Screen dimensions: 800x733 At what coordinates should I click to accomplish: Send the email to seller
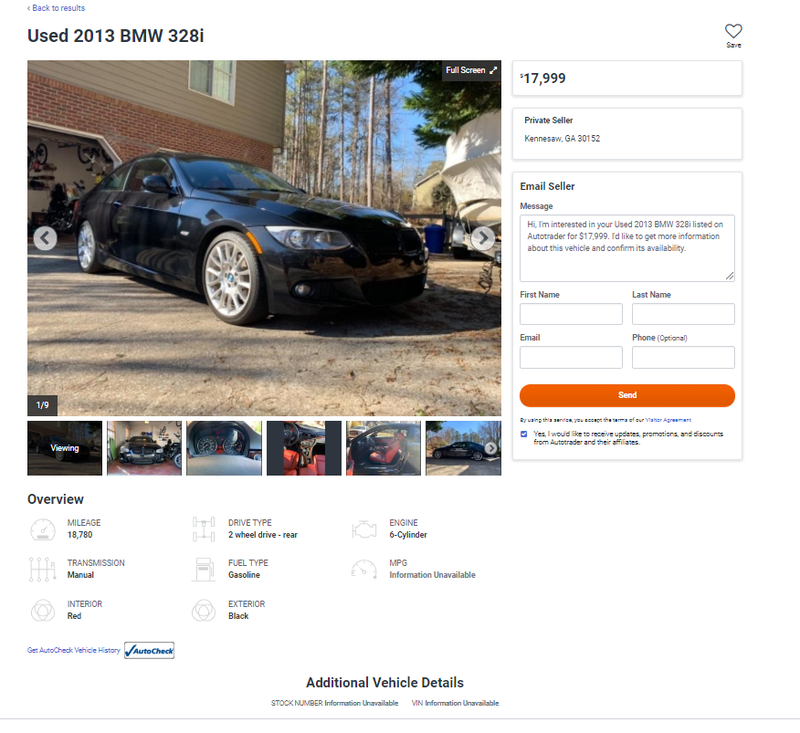tap(627, 395)
